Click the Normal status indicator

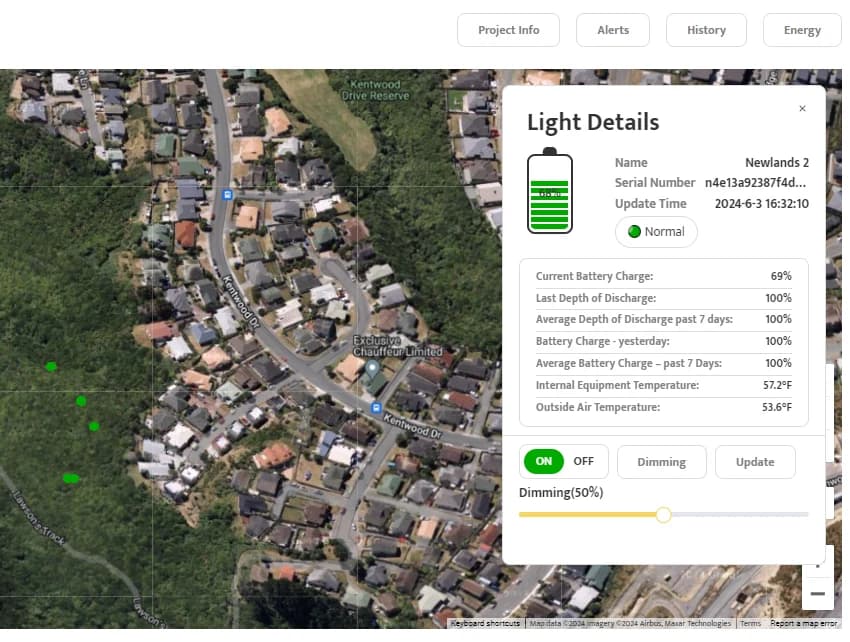(656, 232)
